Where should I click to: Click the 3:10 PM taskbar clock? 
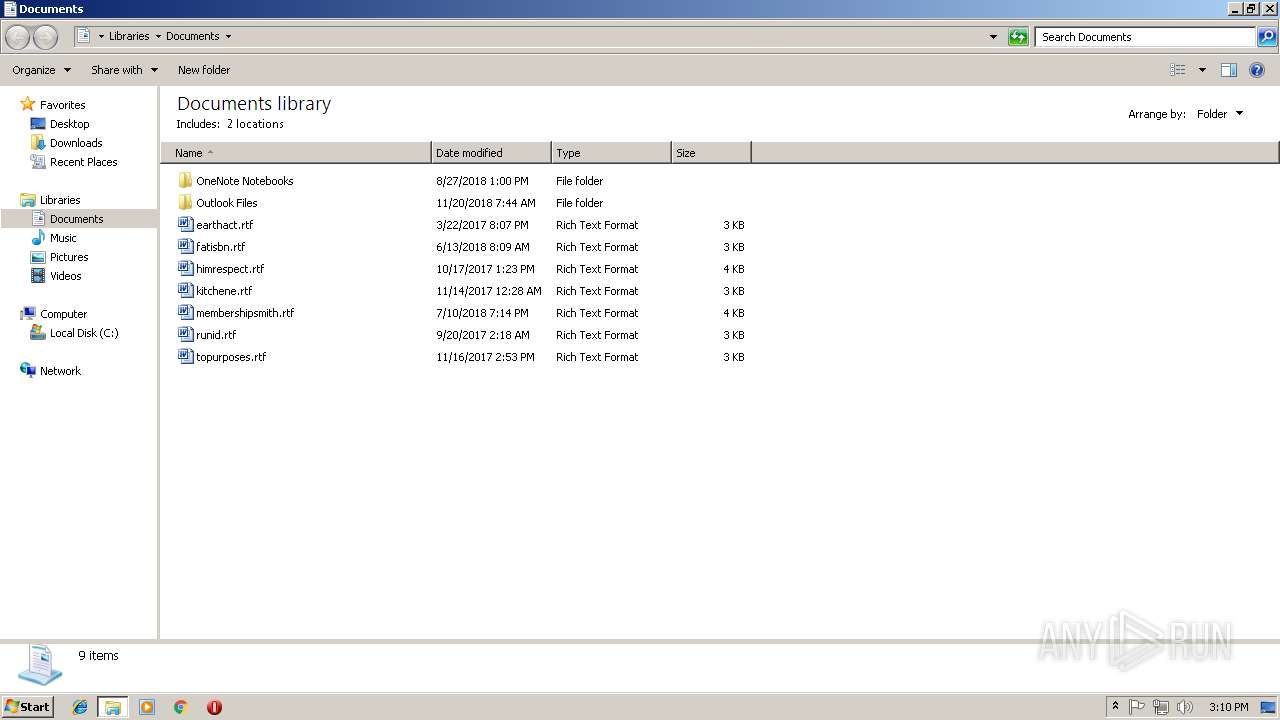(x=1228, y=707)
